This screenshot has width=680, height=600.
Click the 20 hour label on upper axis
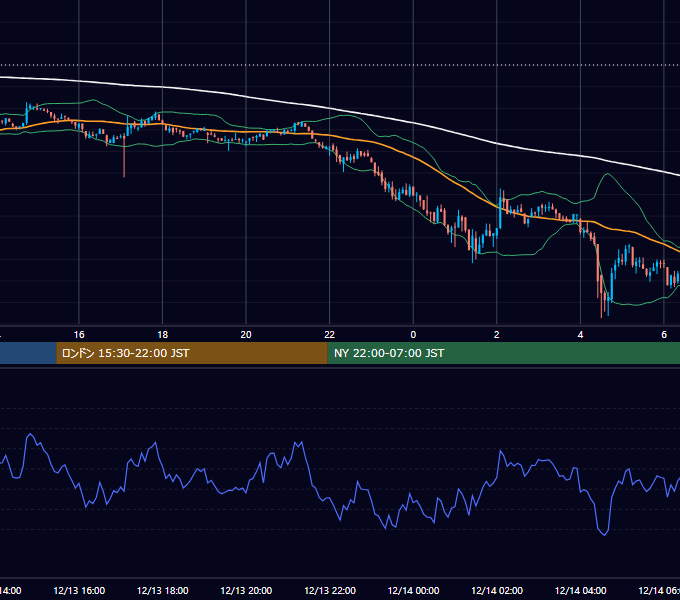click(246, 334)
